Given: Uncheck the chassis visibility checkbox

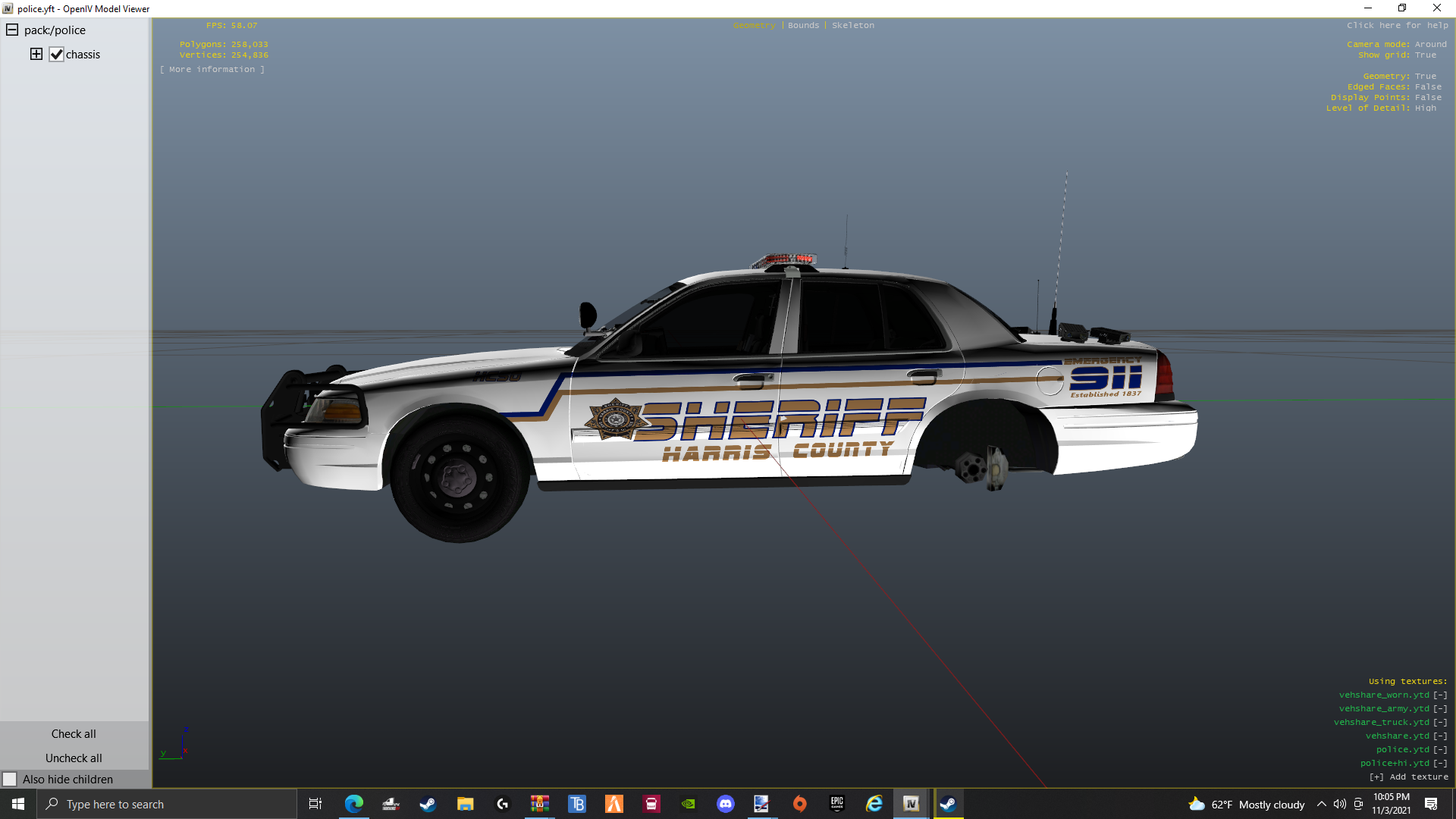Looking at the screenshot, I should pos(56,55).
